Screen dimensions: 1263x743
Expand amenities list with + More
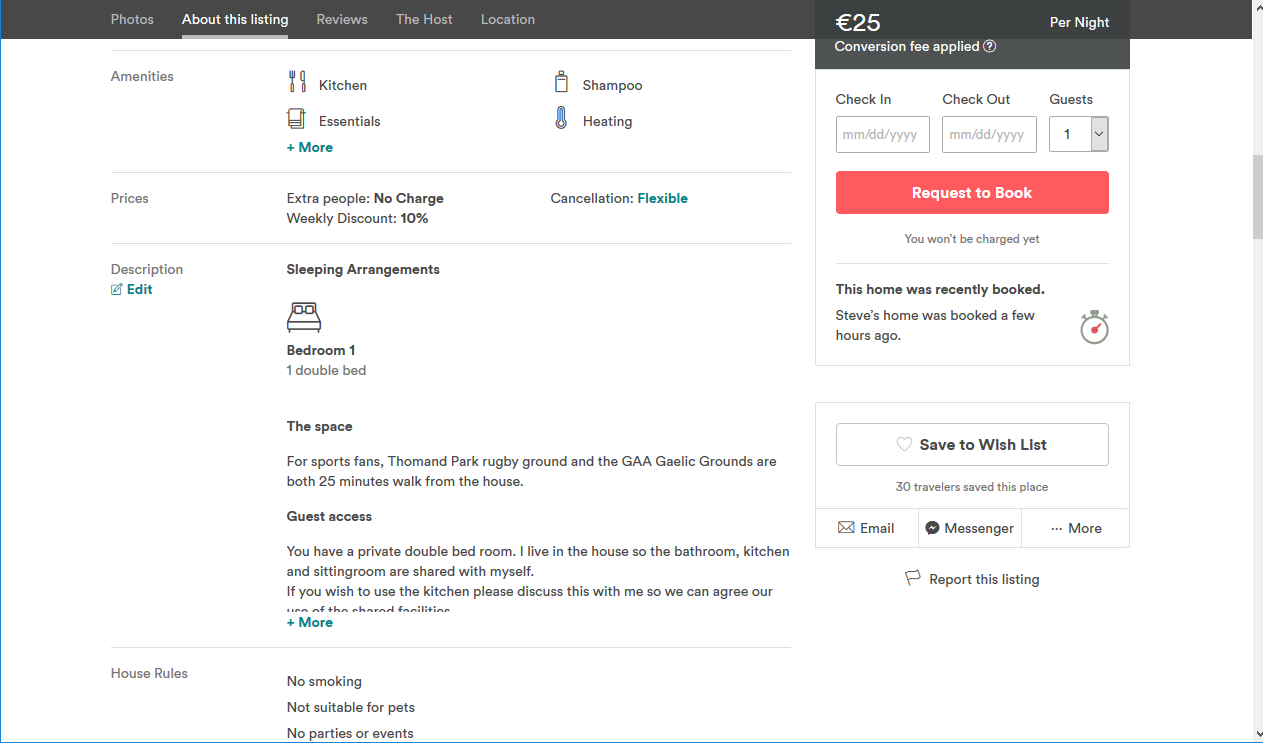310,147
